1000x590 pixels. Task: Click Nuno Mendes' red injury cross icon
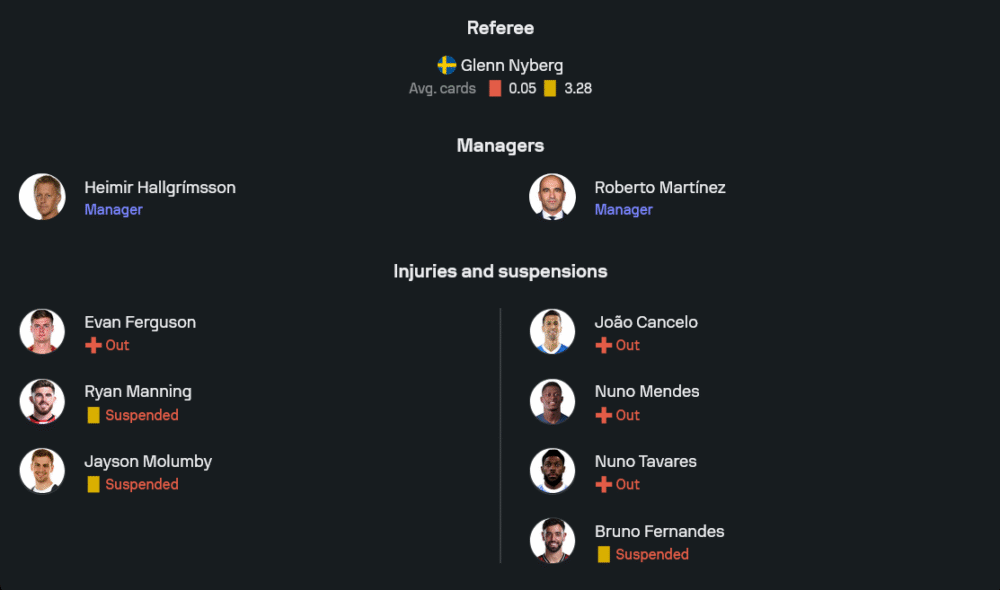[x=603, y=415]
